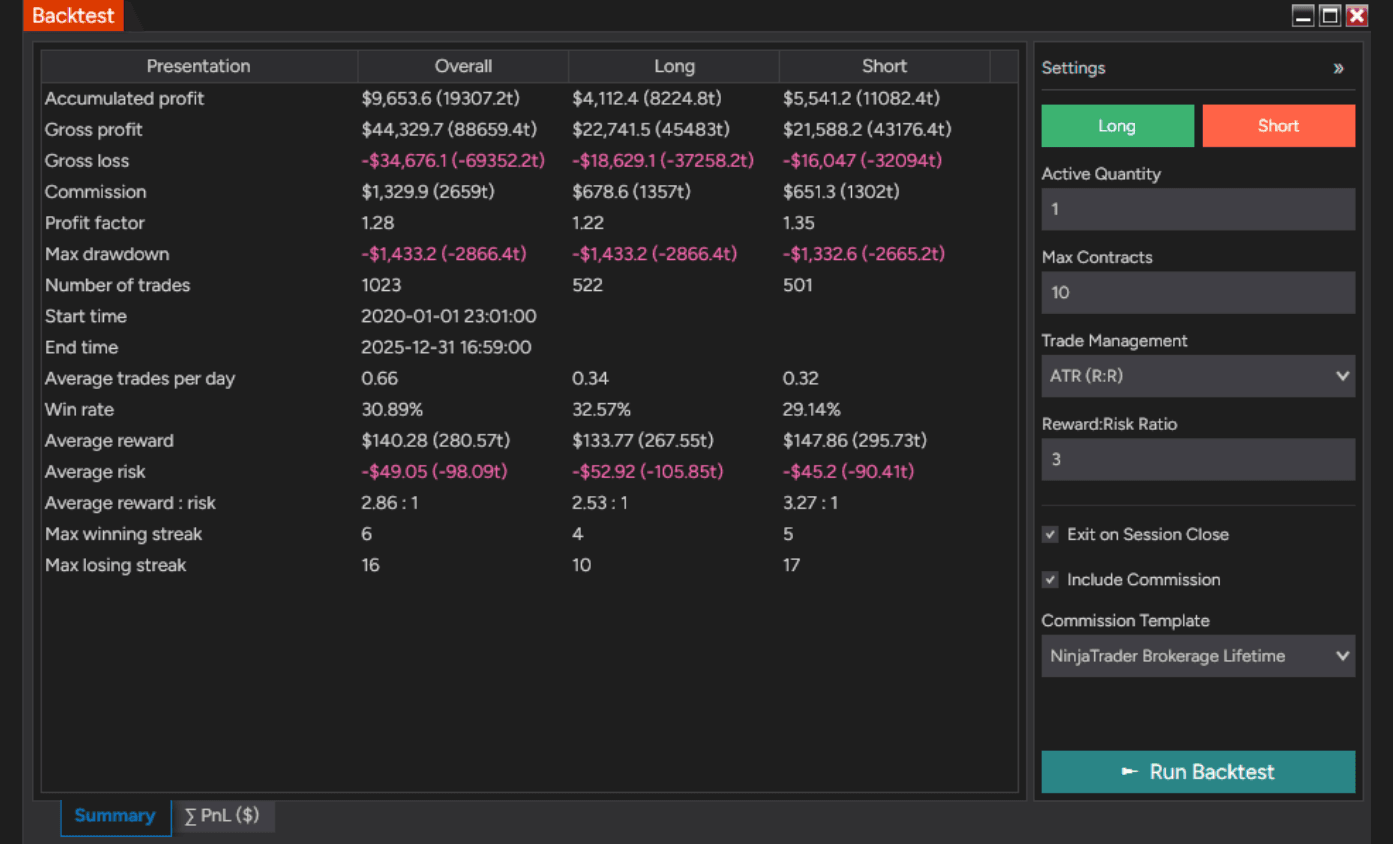Select overall profit factor 1.28
This screenshot has height=844, width=1393.
click(378, 223)
